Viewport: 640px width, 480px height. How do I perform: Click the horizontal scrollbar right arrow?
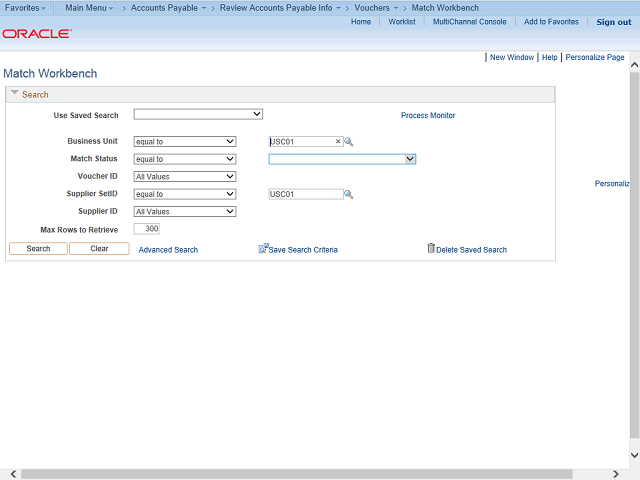[616, 474]
